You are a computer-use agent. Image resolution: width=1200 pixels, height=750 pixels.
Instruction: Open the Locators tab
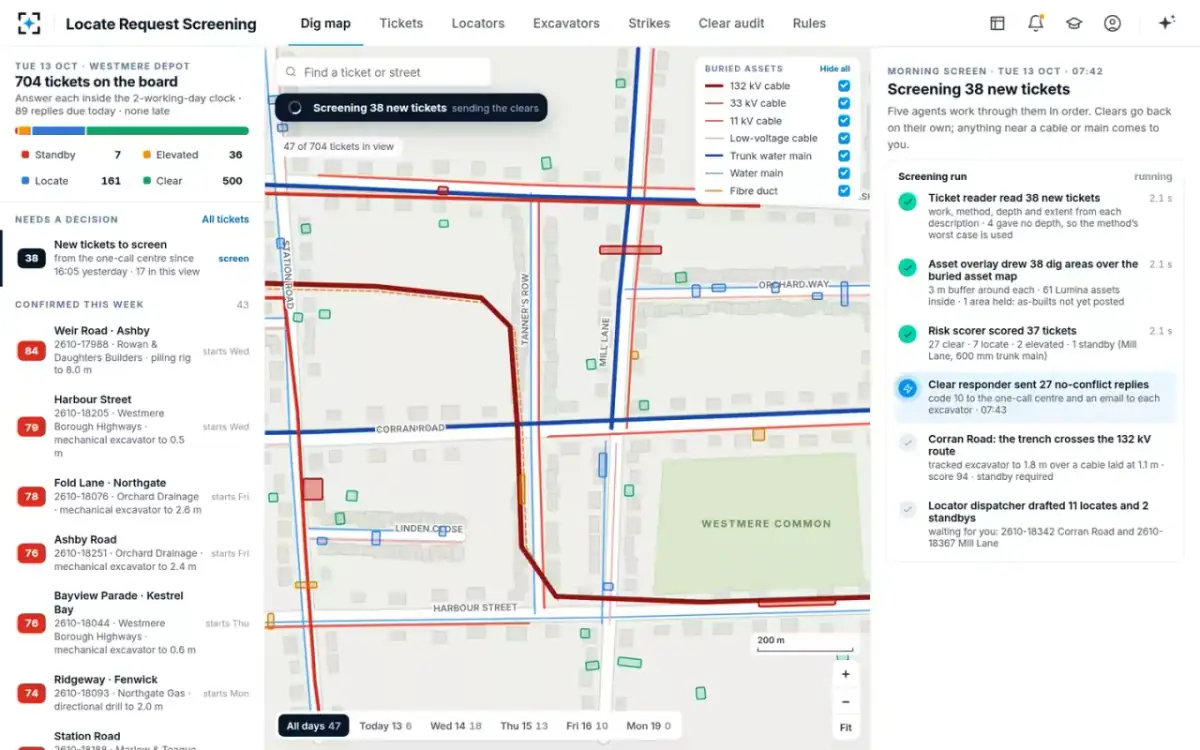(478, 23)
